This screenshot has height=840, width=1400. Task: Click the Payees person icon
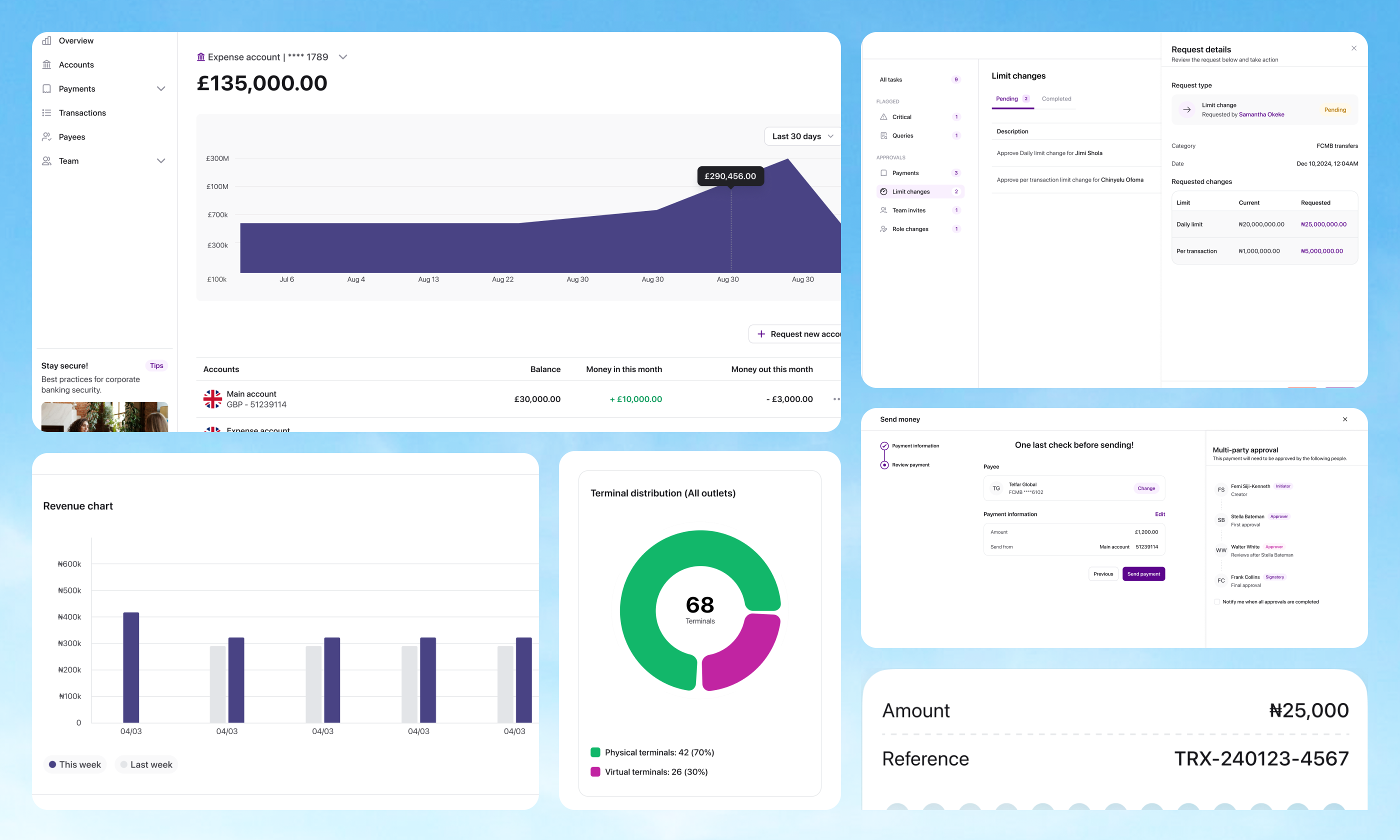47,137
